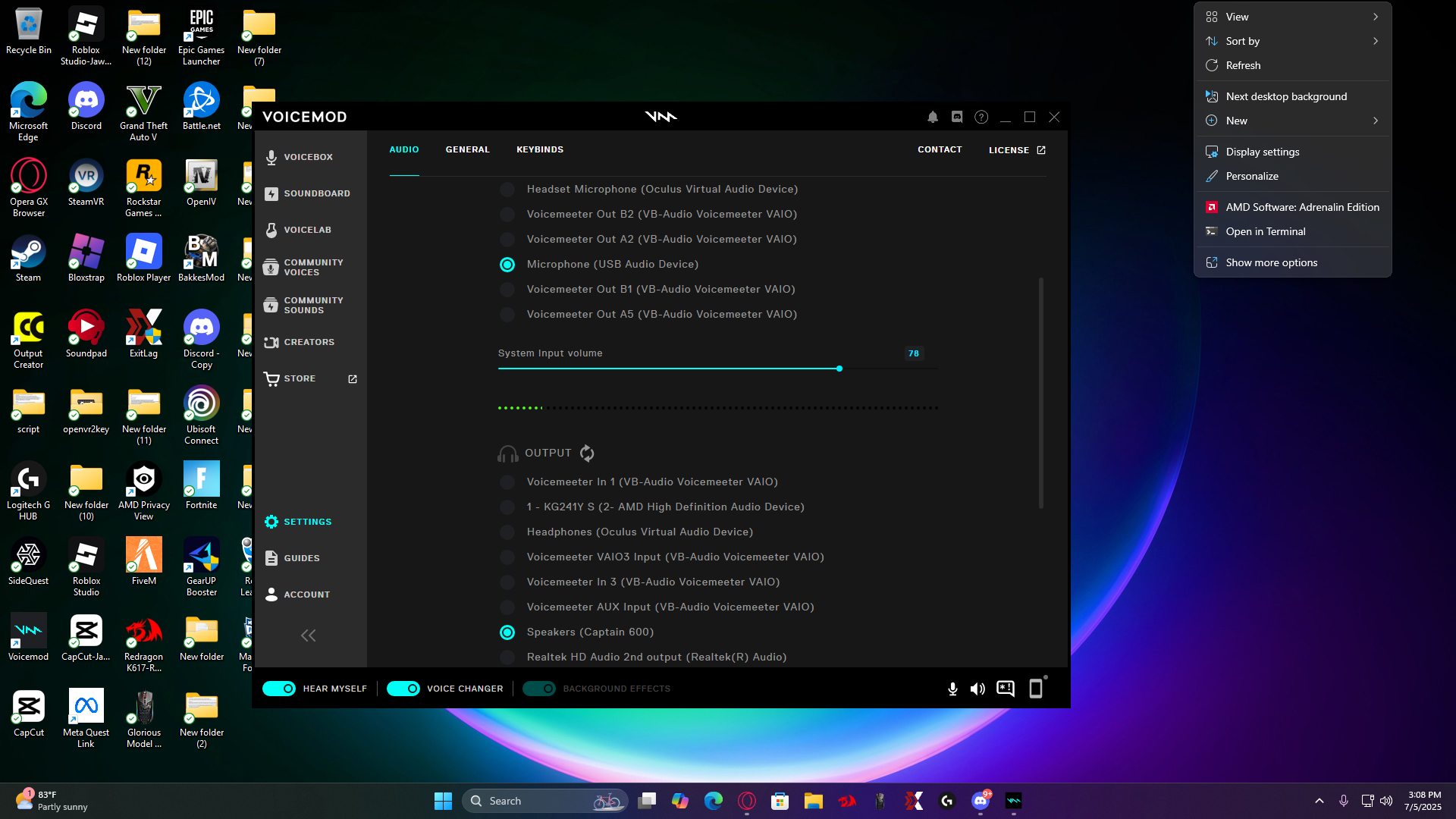Viewport: 1456px width, 819px height.
Task: Click the phone device icon in the bottom bar
Action: 1036,689
